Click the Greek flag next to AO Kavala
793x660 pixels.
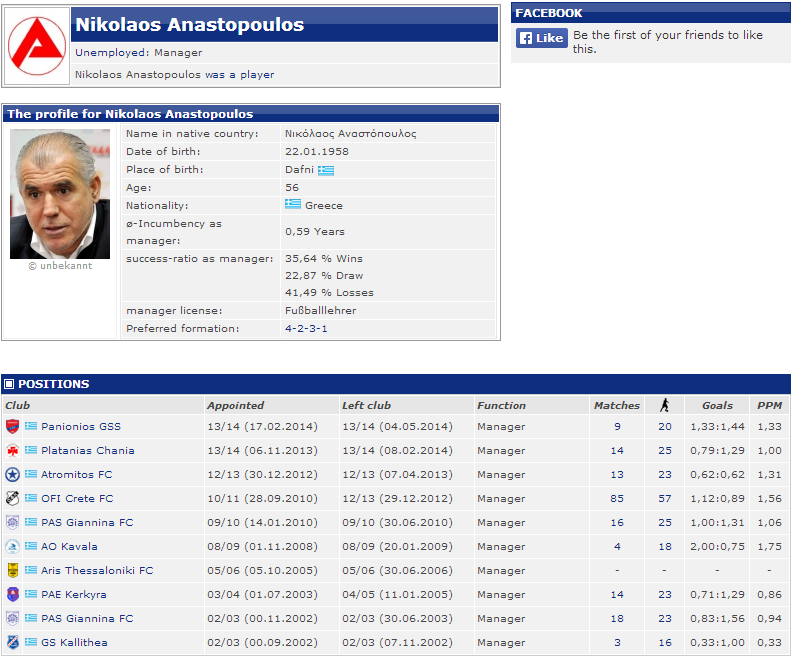[31, 546]
